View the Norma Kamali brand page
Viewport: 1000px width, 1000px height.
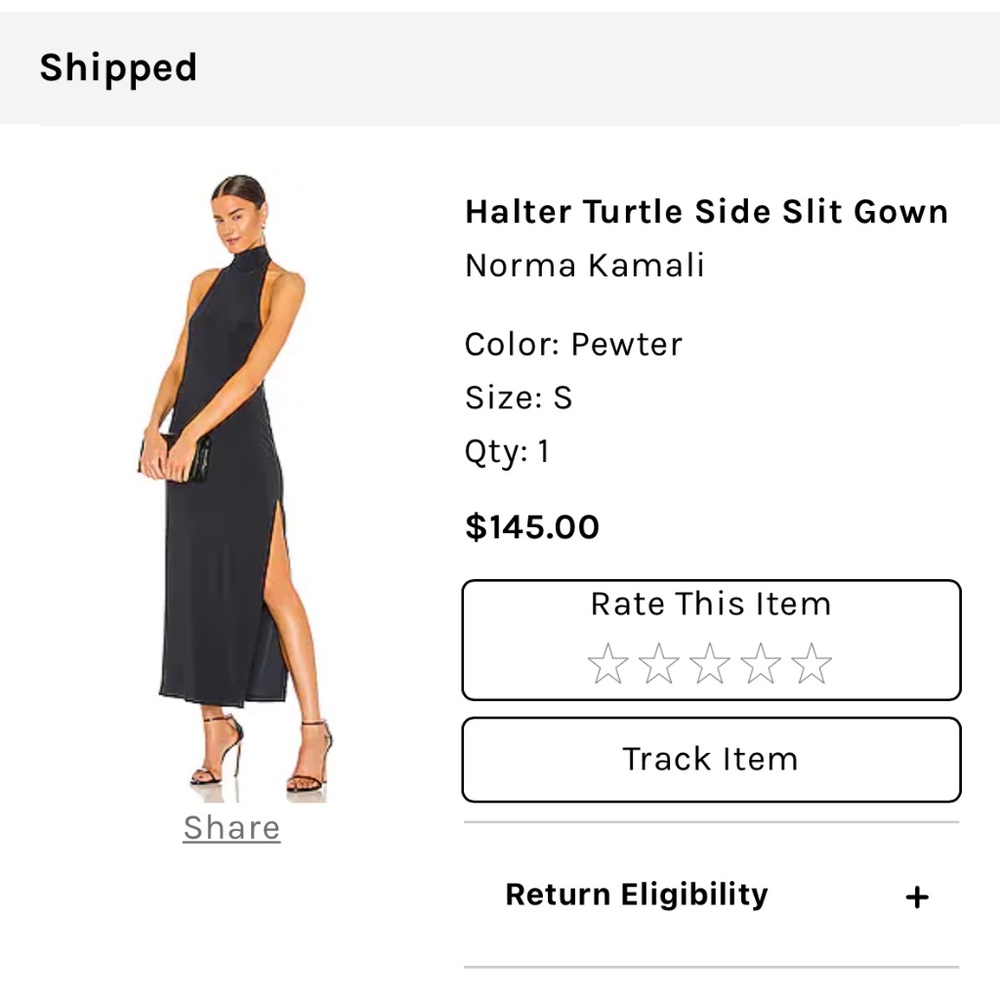(x=585, y=265)
